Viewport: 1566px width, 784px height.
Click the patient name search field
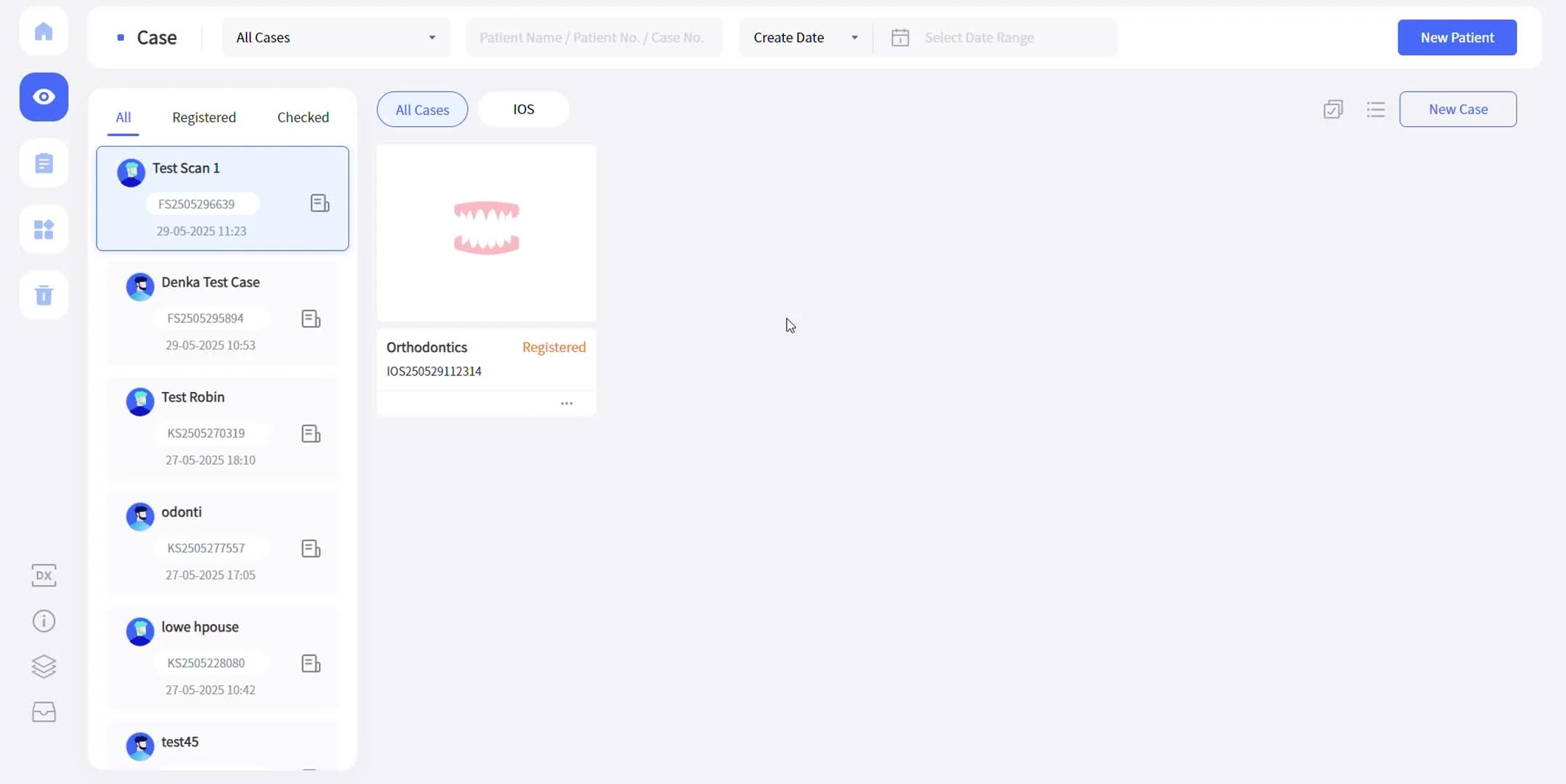tap(593, 38)
